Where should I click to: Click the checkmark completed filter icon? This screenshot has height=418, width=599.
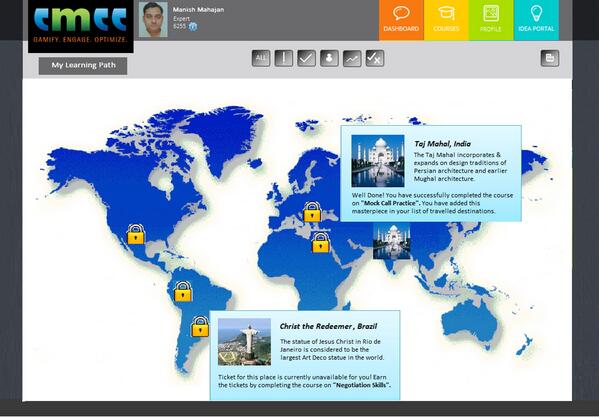coord(306,58)
